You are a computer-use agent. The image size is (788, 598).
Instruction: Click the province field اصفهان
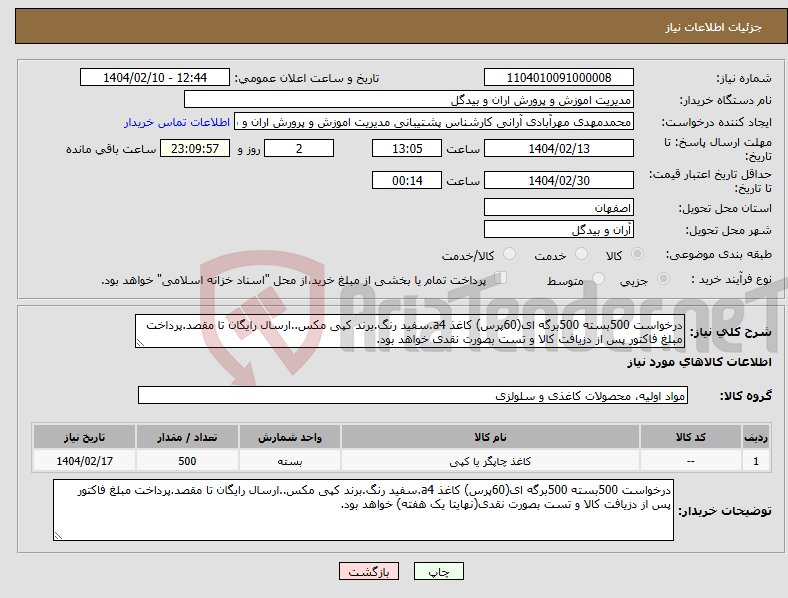(x=559, y=208)
